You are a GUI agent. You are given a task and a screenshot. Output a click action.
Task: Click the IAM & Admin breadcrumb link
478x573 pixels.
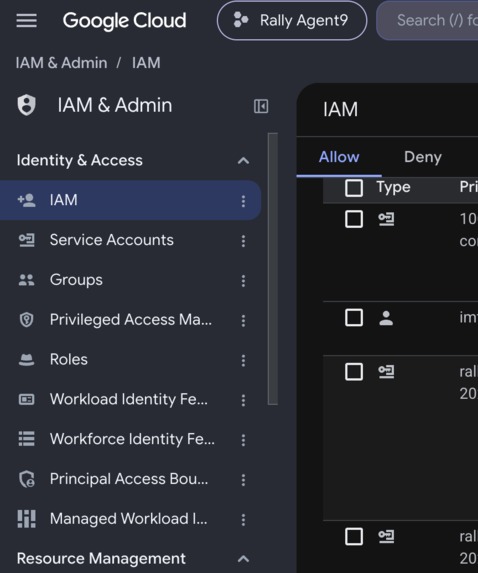pyautogui.click(x=61, y=63)
